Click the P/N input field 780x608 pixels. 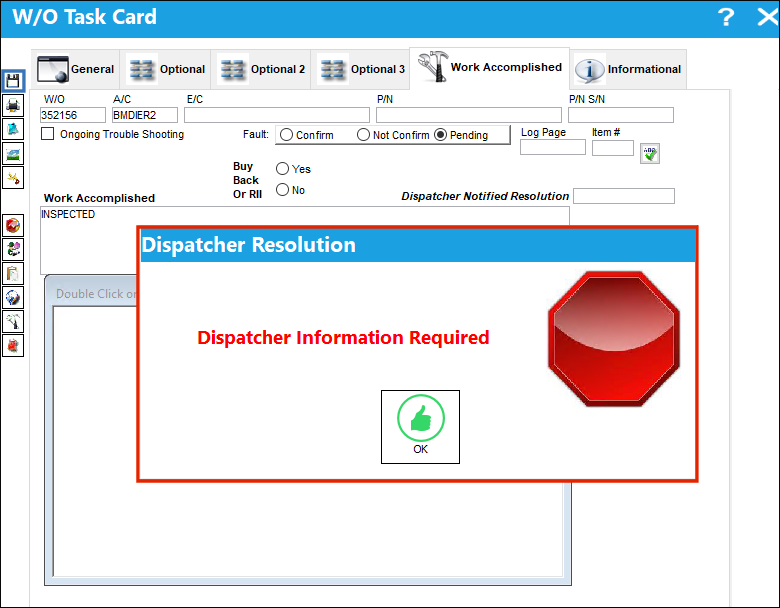tap(469, 115)
